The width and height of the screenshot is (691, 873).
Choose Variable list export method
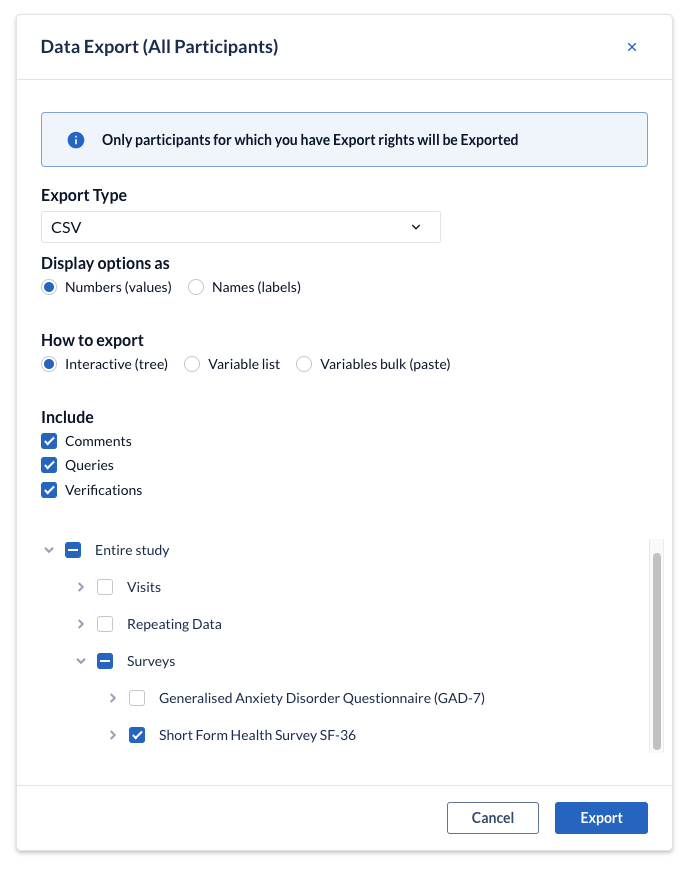(192, 364)
